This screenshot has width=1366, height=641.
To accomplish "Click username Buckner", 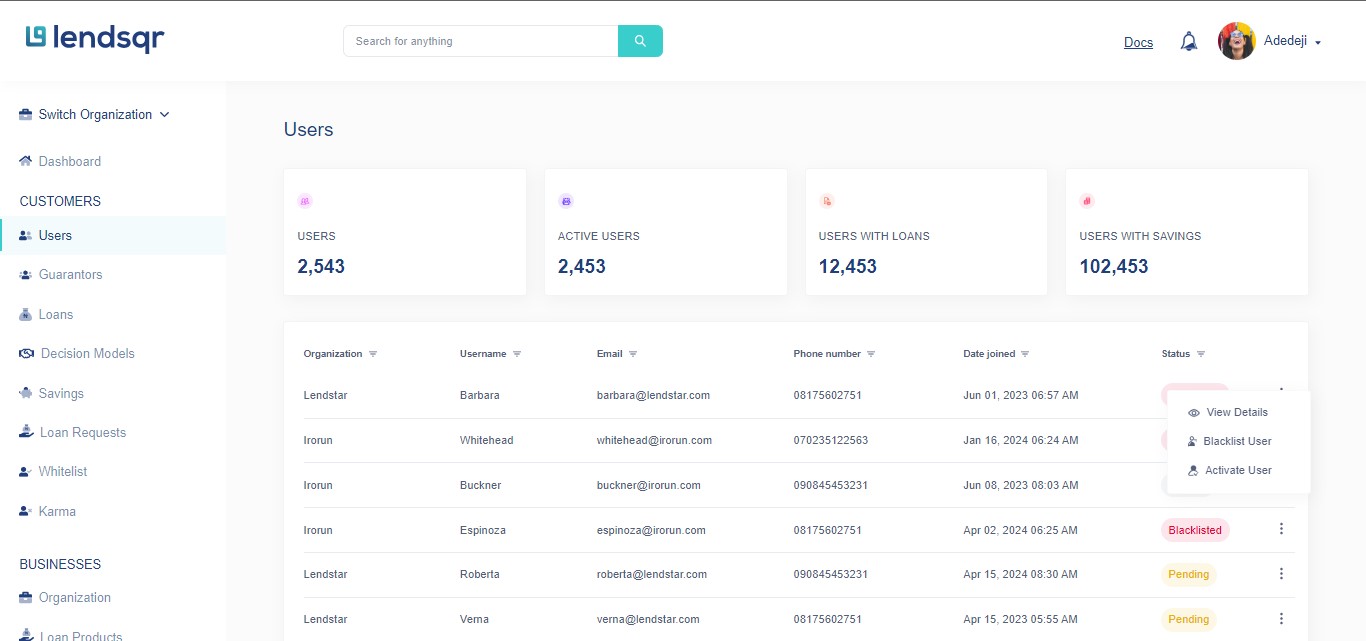I will point(481,485).
